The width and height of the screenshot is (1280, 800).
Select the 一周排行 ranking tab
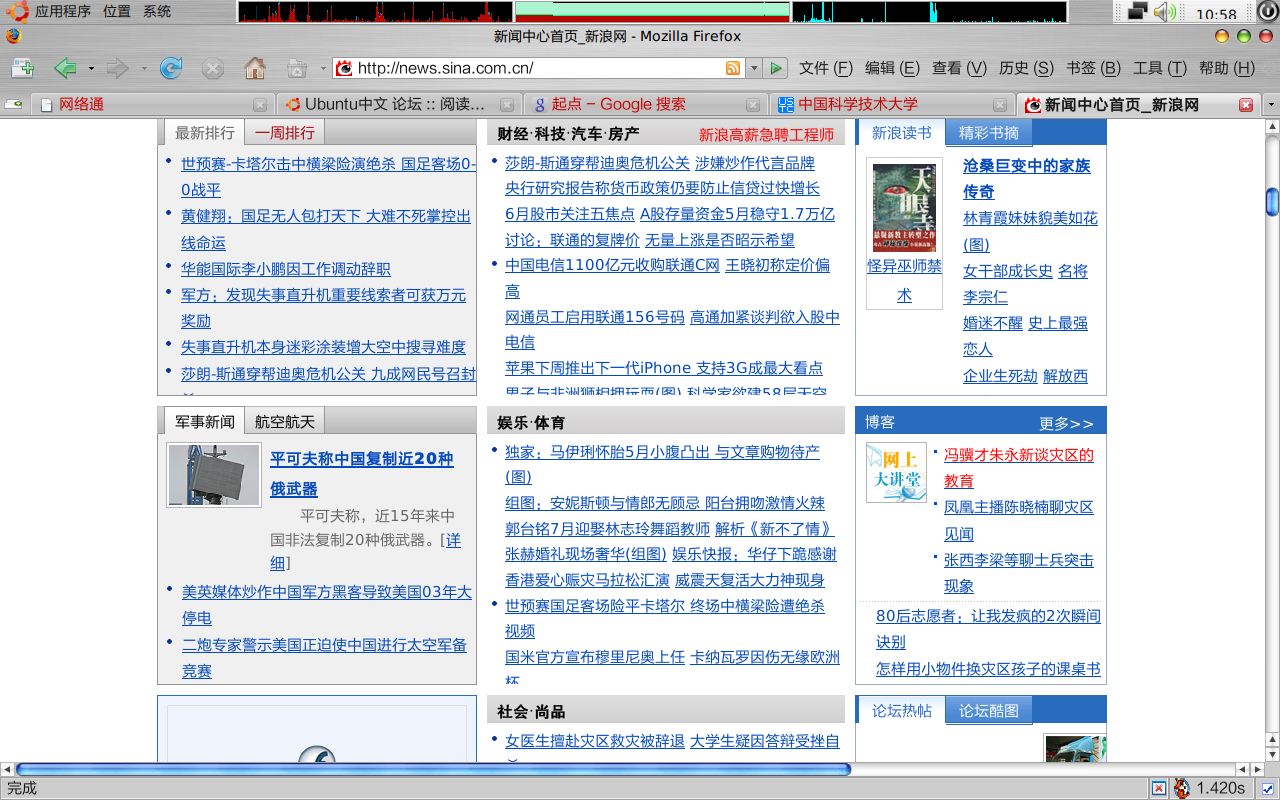click(x=284, y=132)
